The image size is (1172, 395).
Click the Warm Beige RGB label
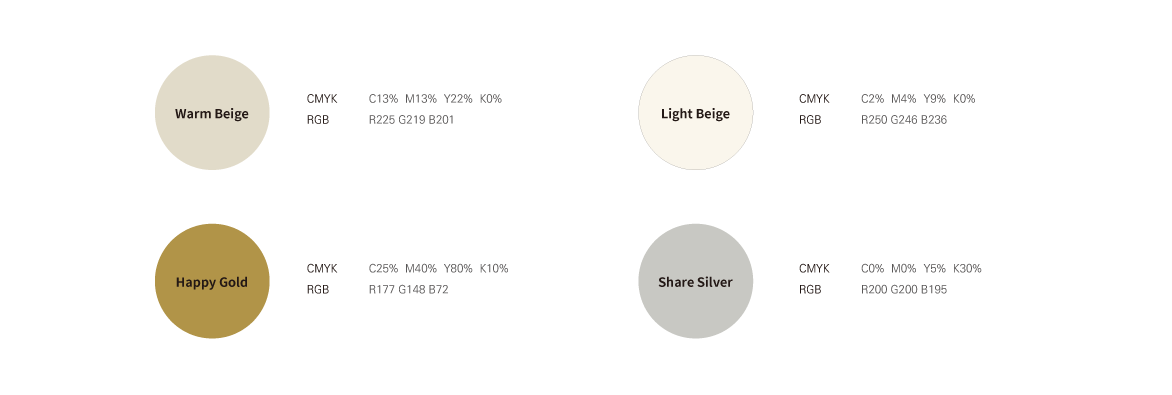click(x=318, y=120)
